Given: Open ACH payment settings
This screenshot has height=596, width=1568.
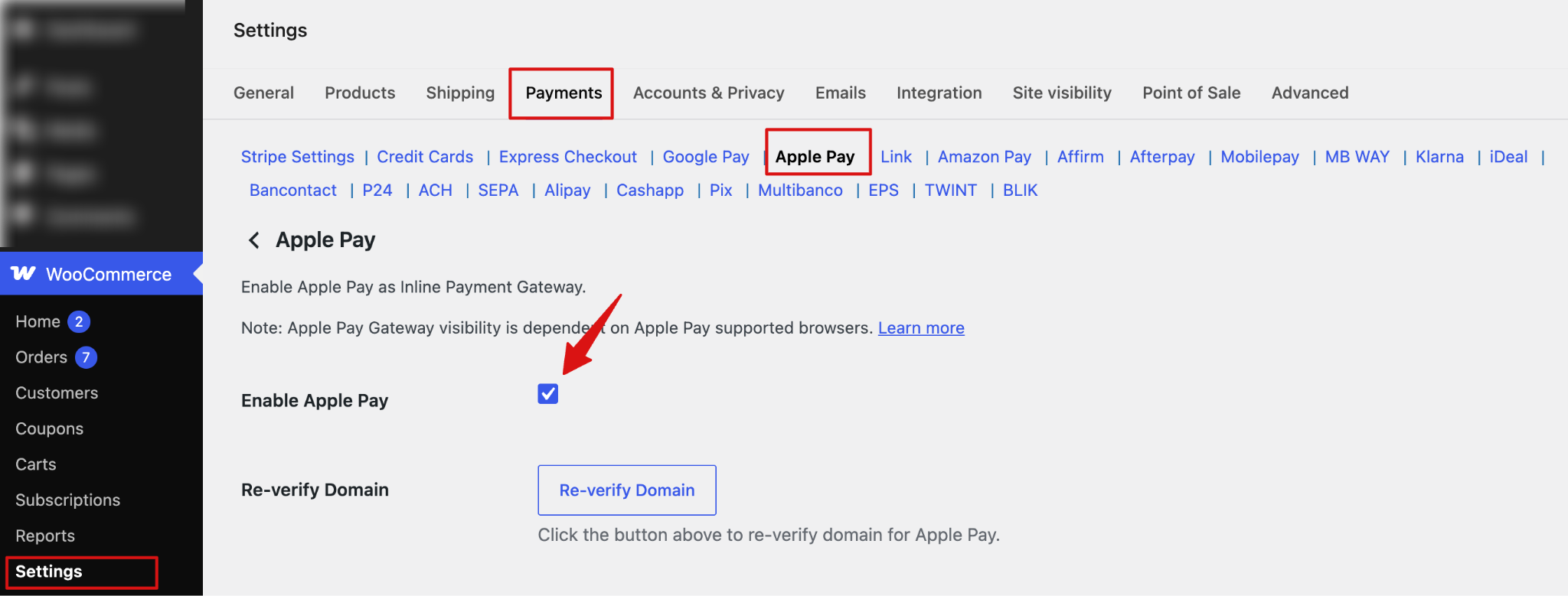Looking at the screenshot, I should [x=435, y=191].
